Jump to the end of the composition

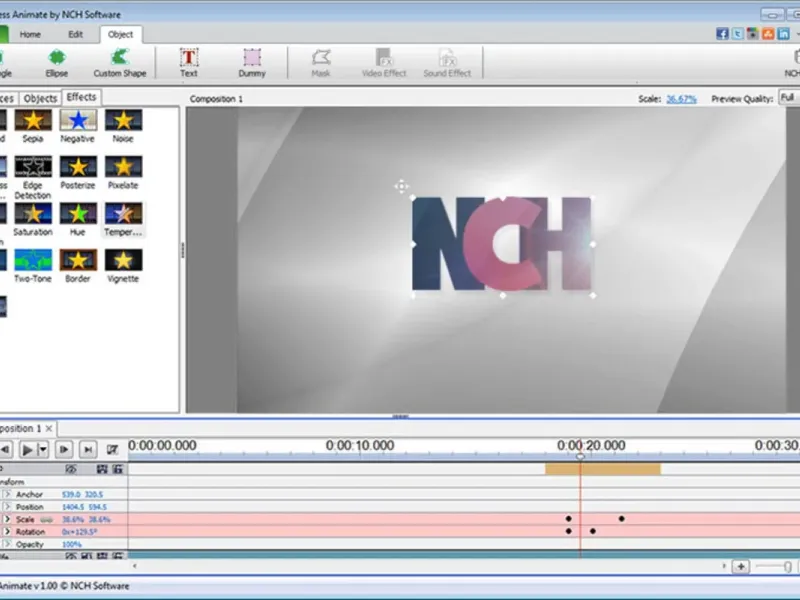pos(88,449)
